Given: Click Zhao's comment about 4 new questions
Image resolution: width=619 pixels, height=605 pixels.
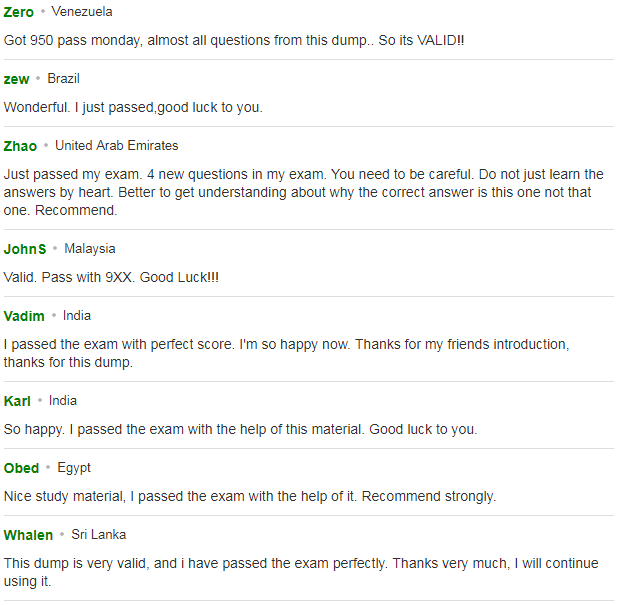Looking at the screenshot, I should pos(304,192).
